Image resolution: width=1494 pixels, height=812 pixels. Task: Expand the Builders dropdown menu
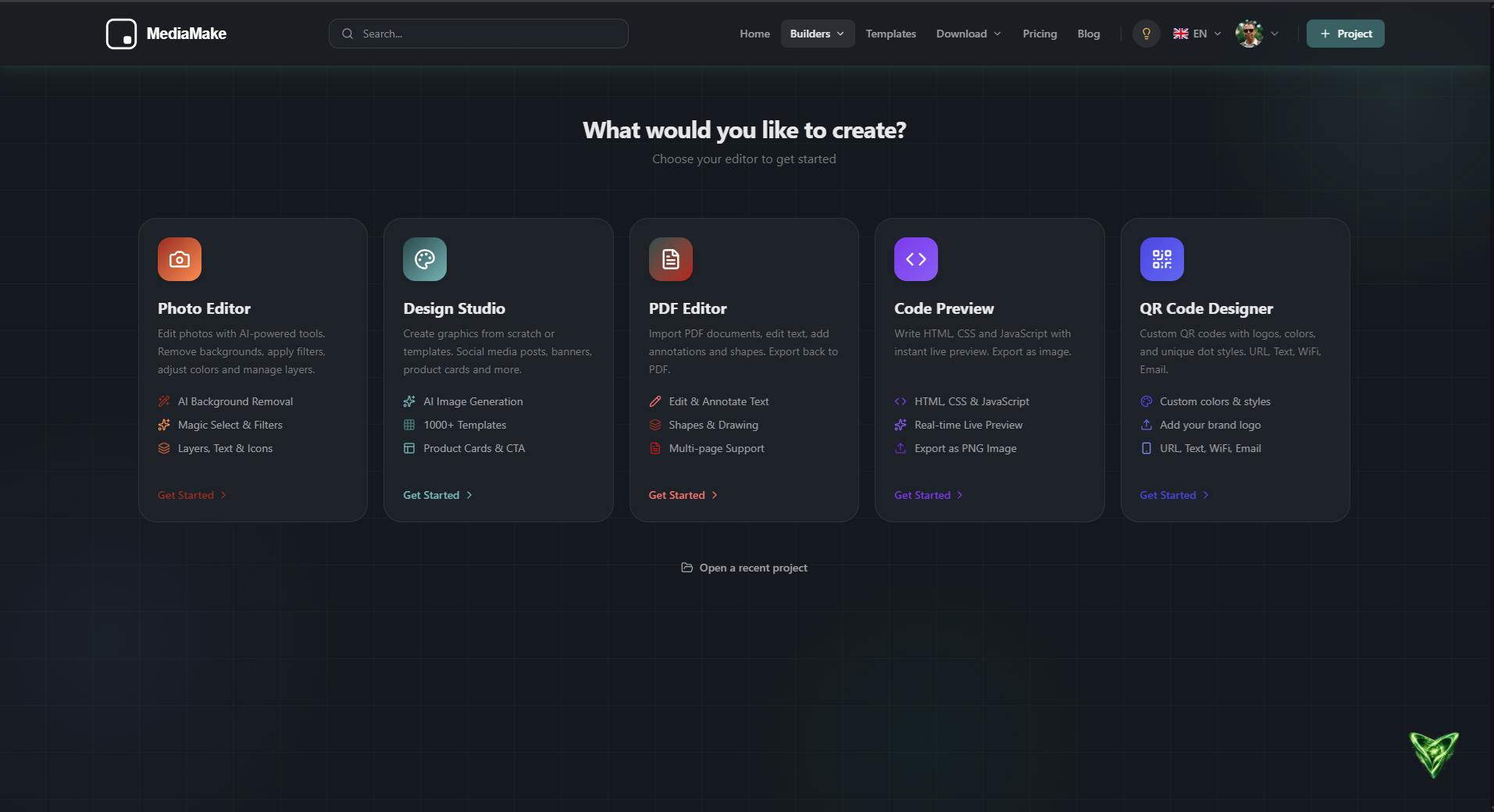click(818, 34)
